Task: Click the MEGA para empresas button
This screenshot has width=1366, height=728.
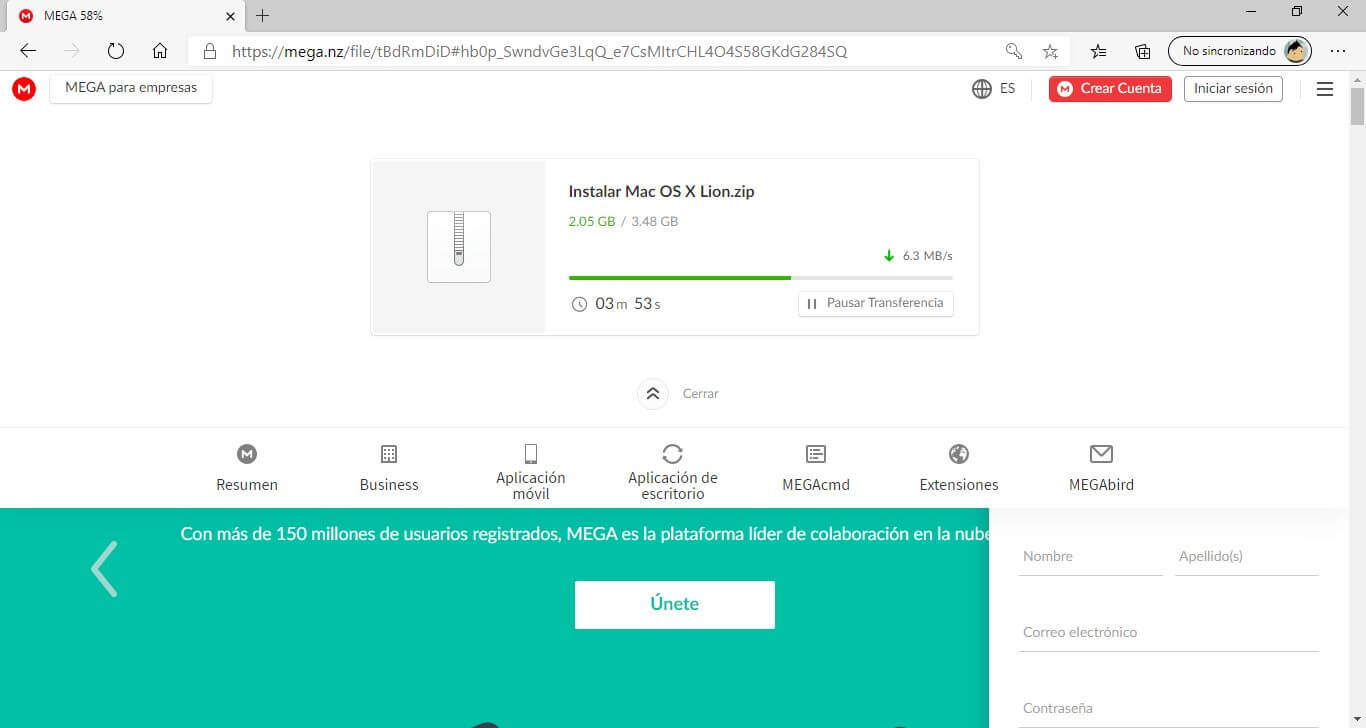Action: 131,88
